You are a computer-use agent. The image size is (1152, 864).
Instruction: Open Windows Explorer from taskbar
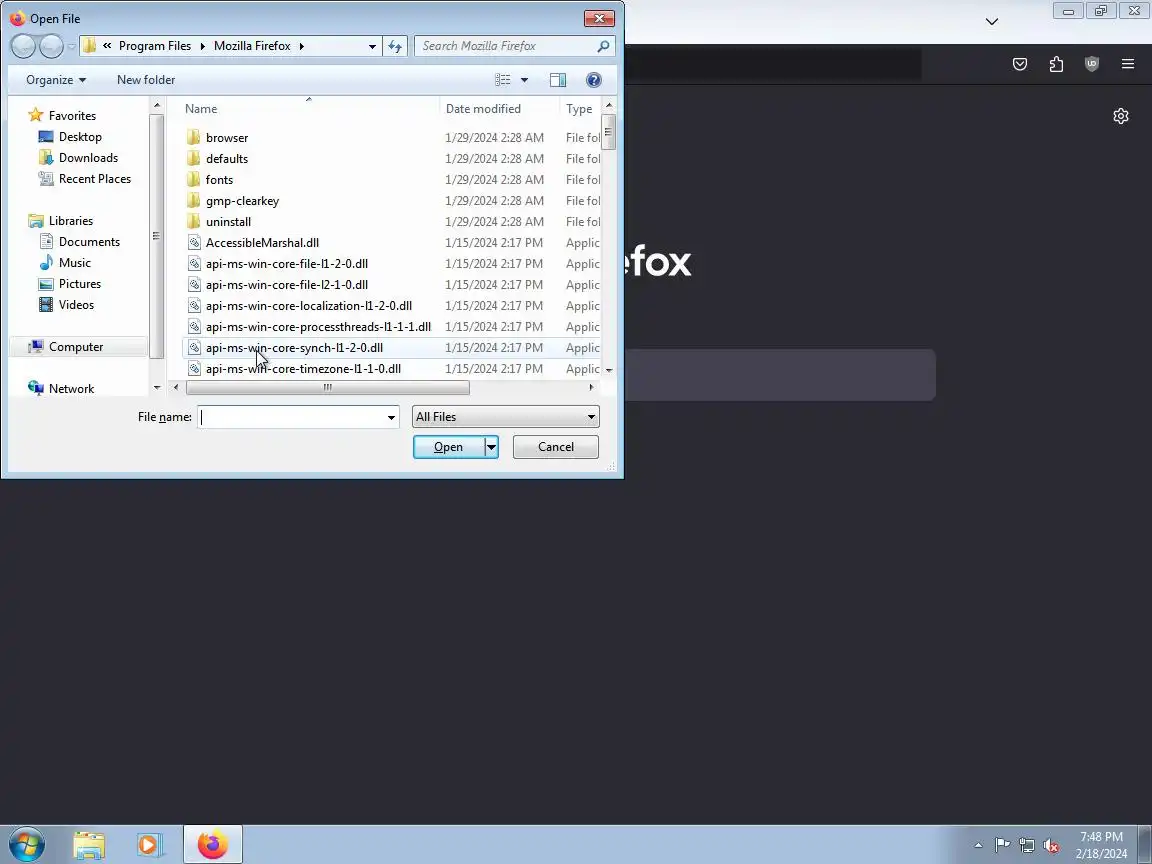(x=89, y=845)
